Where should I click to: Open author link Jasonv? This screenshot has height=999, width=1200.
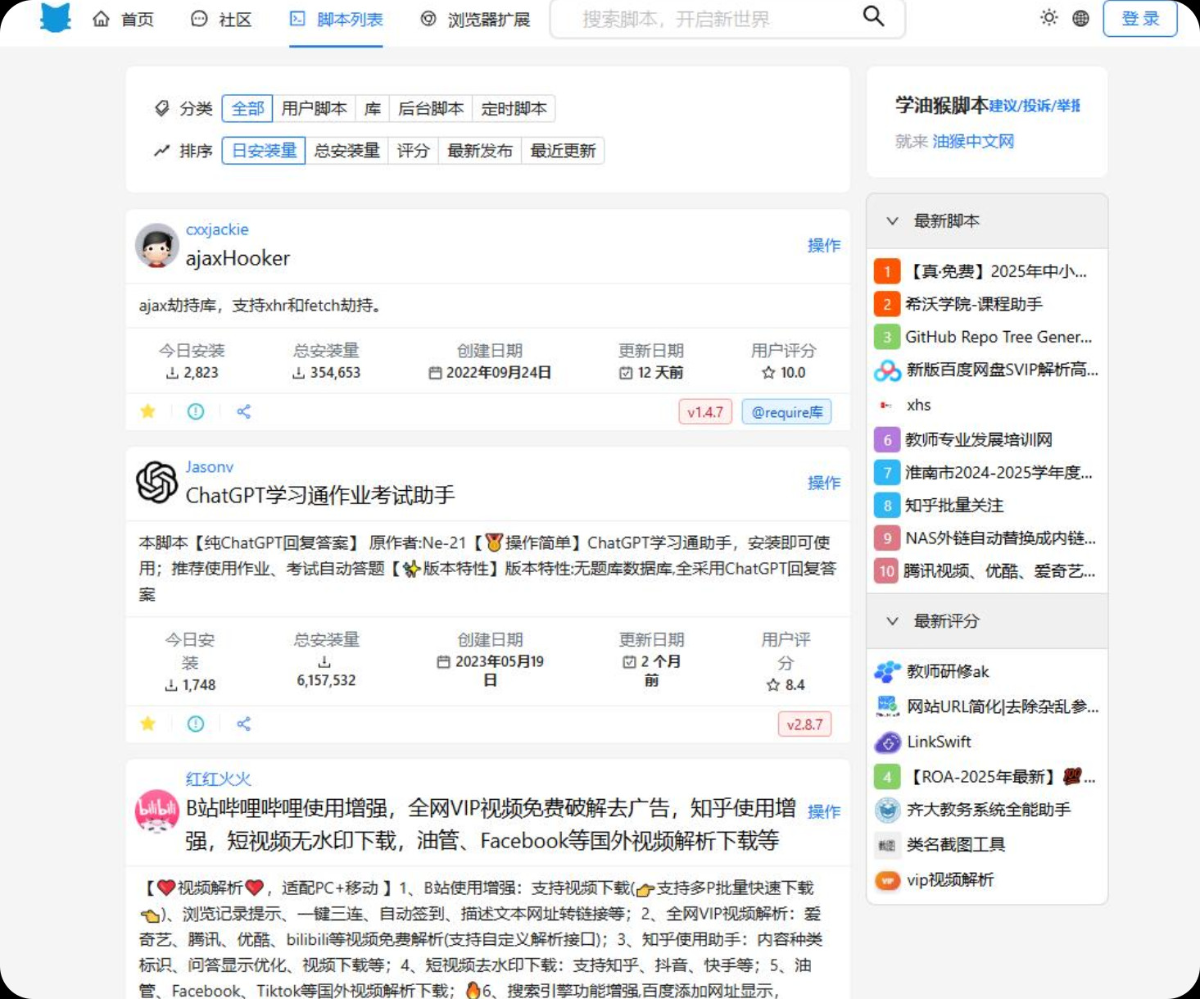pyautogui.click(x=209, y=467)
